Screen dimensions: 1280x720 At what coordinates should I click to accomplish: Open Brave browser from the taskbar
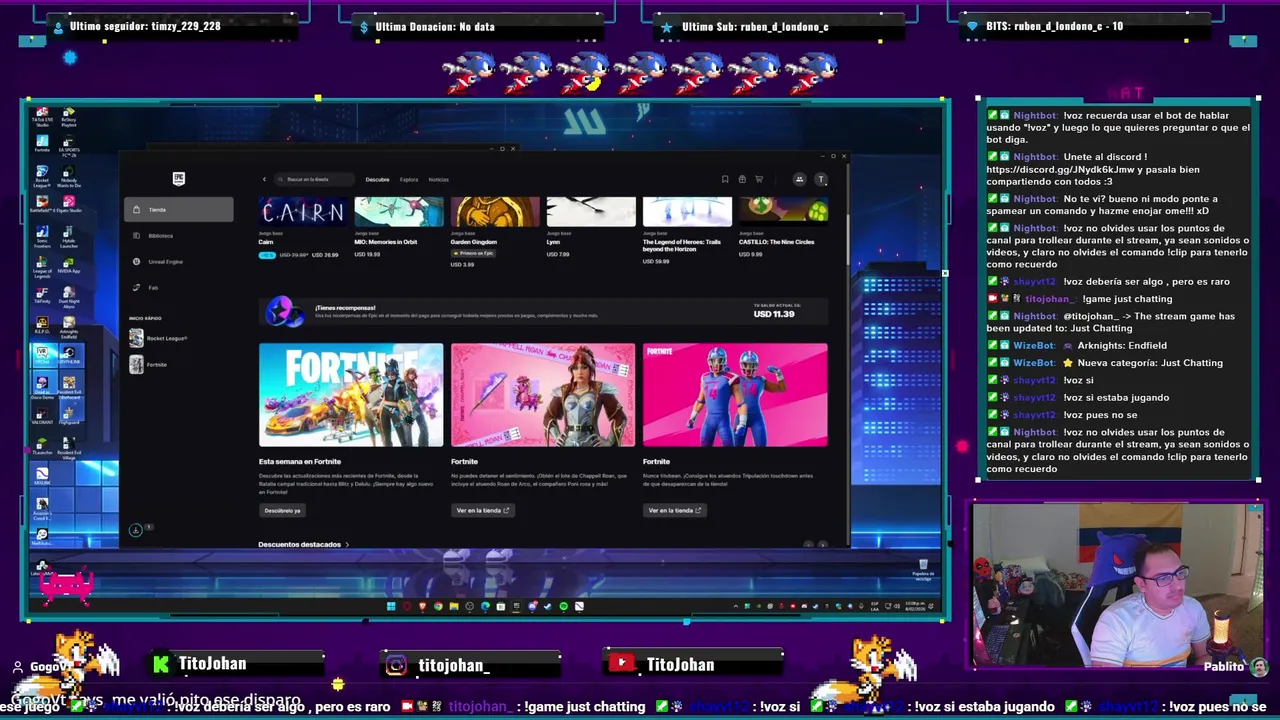pos(422,606)
